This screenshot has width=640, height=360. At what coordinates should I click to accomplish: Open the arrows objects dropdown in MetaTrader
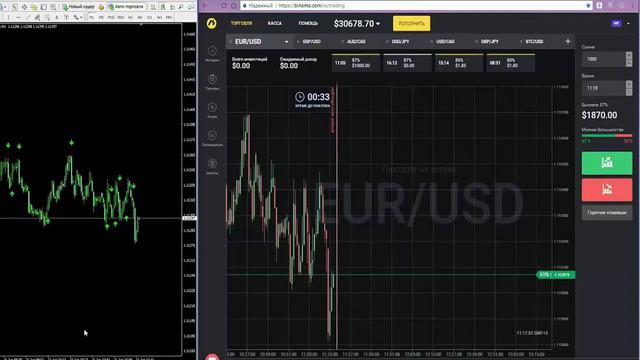pyautogui.click(x=78, y=17)
